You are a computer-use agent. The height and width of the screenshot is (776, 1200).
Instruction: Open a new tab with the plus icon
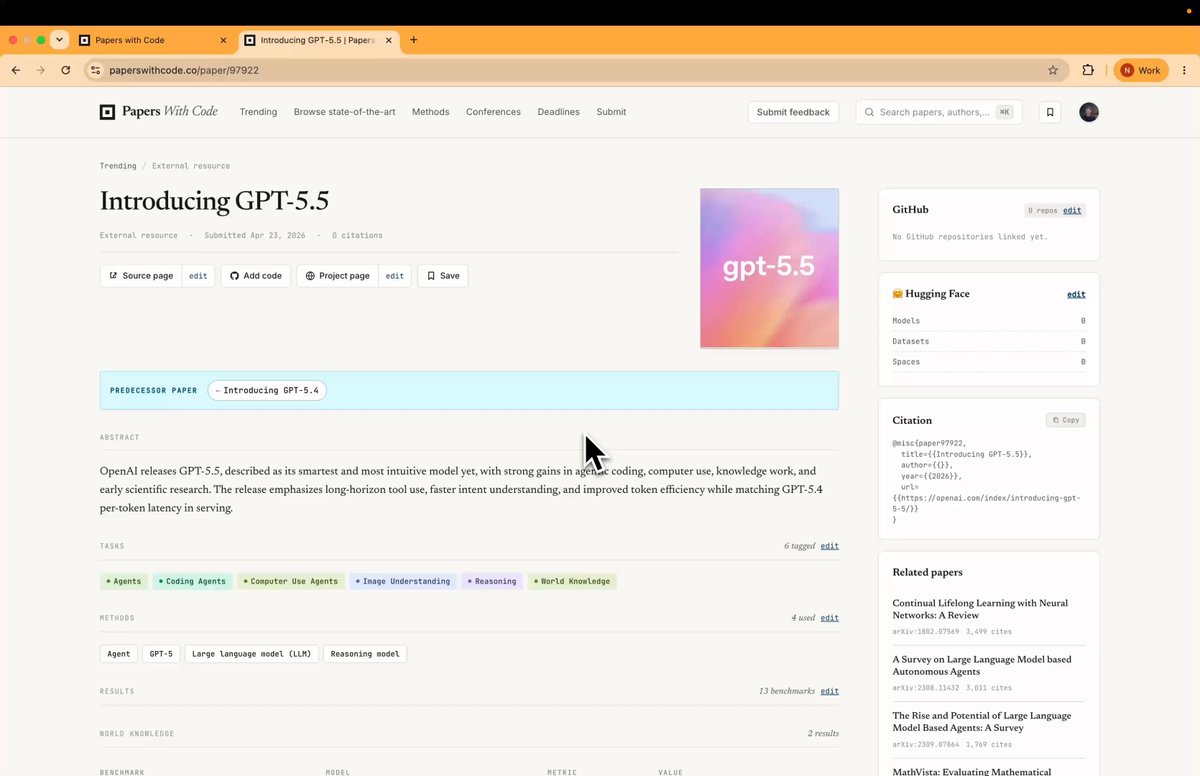[x=414, y=40]
